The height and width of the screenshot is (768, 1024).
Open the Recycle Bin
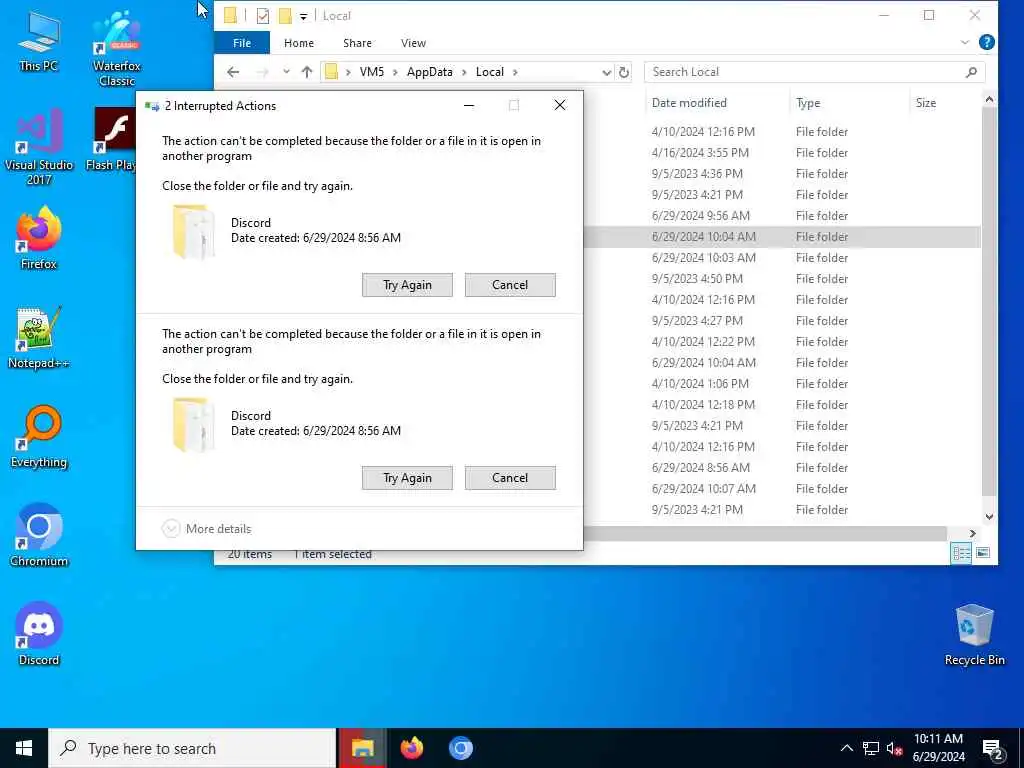click(x=974, y=634)
